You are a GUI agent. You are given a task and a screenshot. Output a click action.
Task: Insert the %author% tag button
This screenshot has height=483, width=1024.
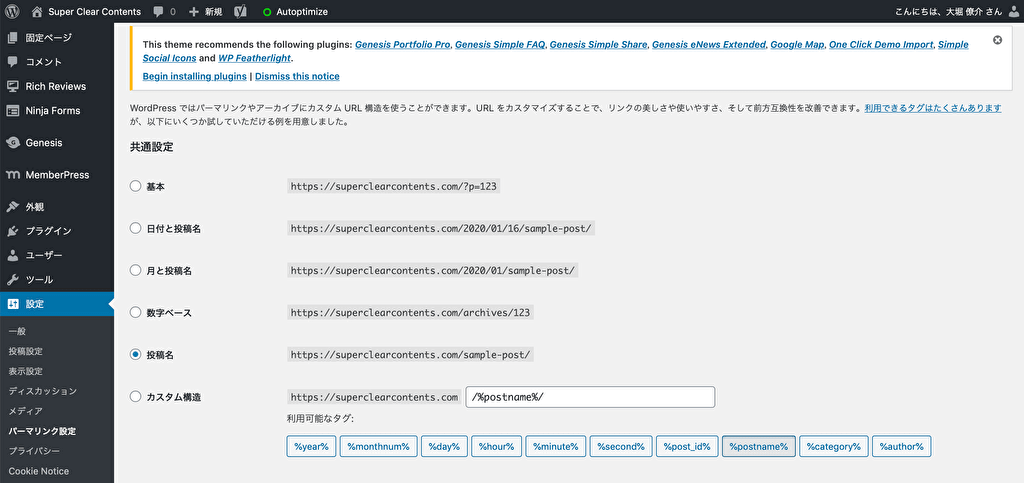[901, 446]
